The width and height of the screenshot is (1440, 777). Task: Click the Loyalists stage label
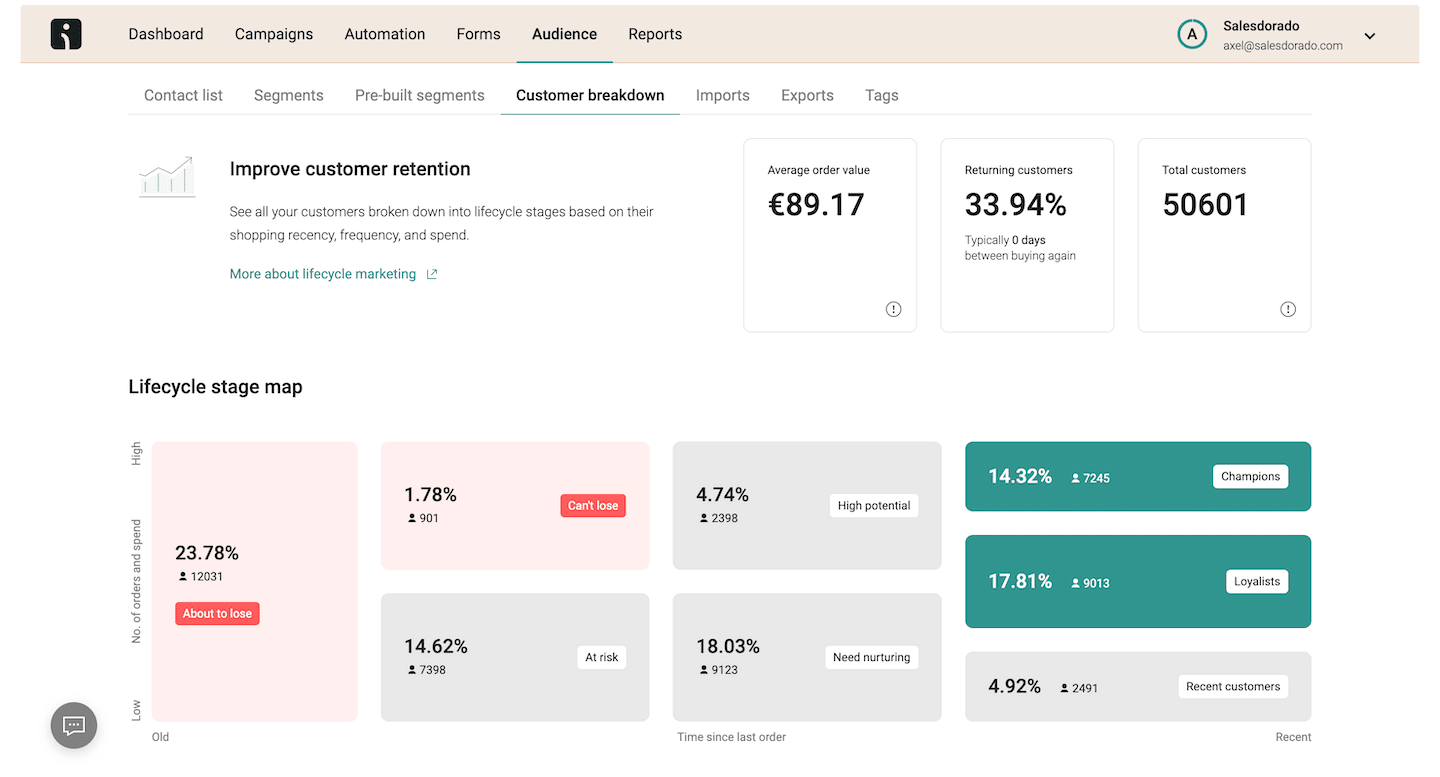click(1257, 581)
